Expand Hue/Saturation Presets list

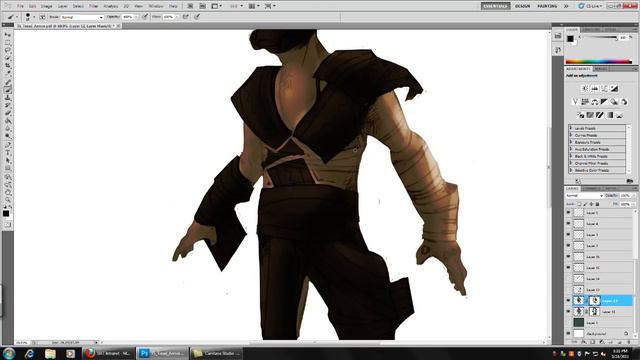click(x=571, y=149)
